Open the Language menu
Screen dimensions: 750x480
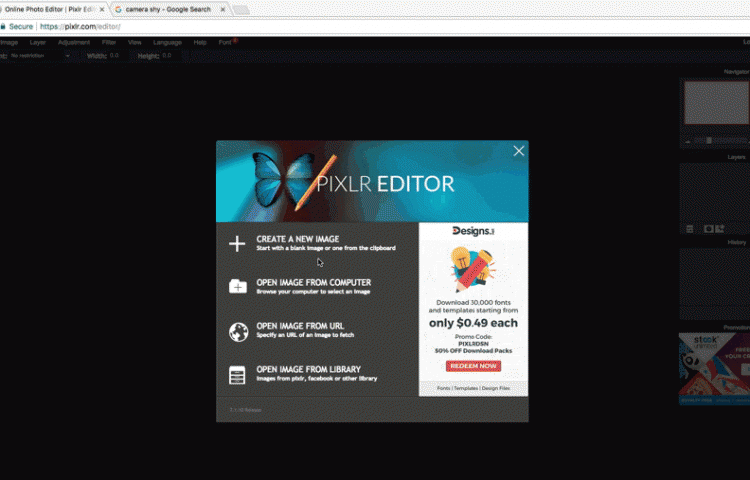click(x=167, y=43)
